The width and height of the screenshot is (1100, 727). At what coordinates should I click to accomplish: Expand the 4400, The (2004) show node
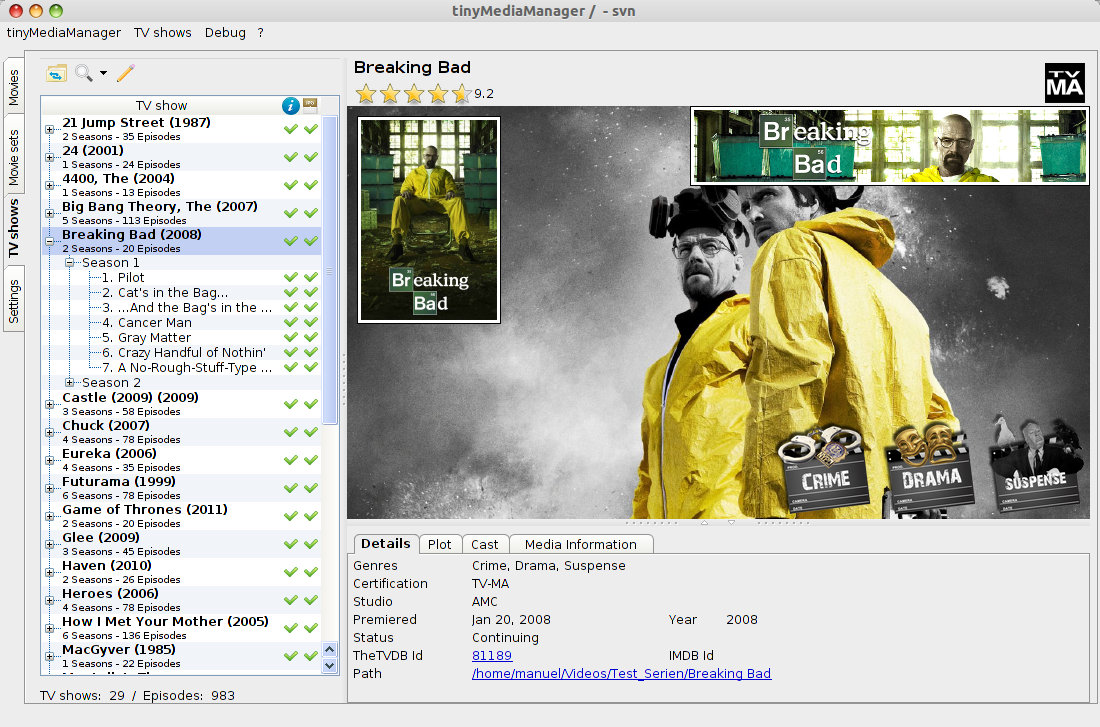pyautogui.click(x=49, y=185)
